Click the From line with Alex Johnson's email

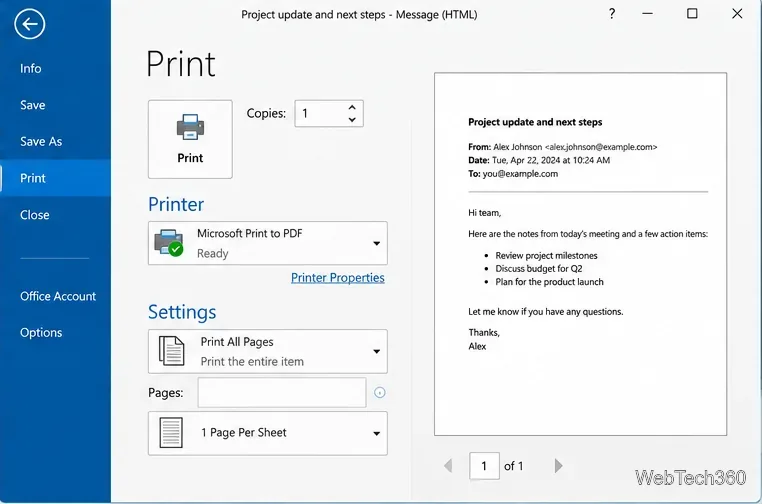click(563, 147)
